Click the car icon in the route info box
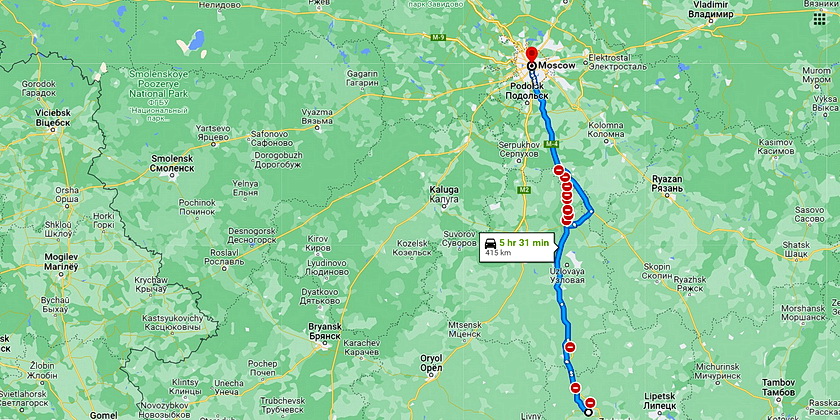Screen dimensions: 840x420 click(x=490, y=243)
